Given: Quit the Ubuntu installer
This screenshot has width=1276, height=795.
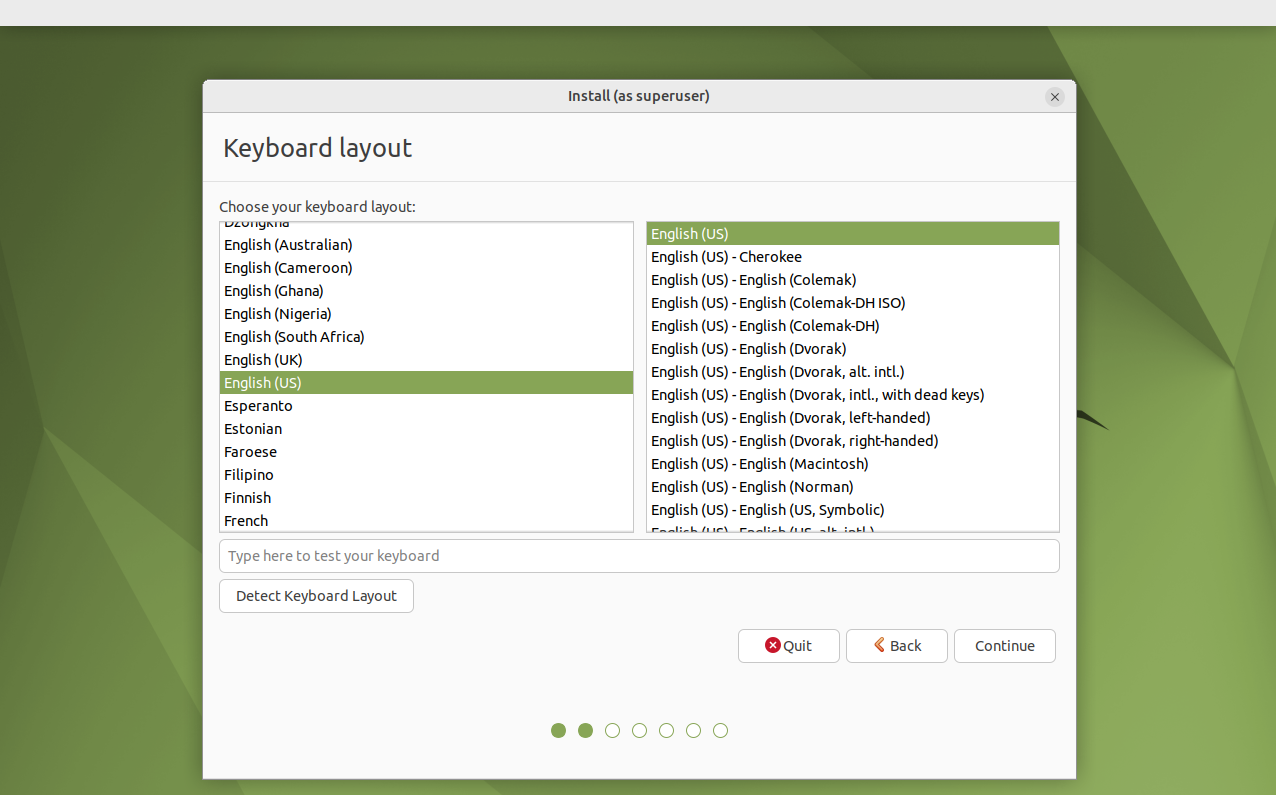Looking at the screenshot, I should click(788, 645).
